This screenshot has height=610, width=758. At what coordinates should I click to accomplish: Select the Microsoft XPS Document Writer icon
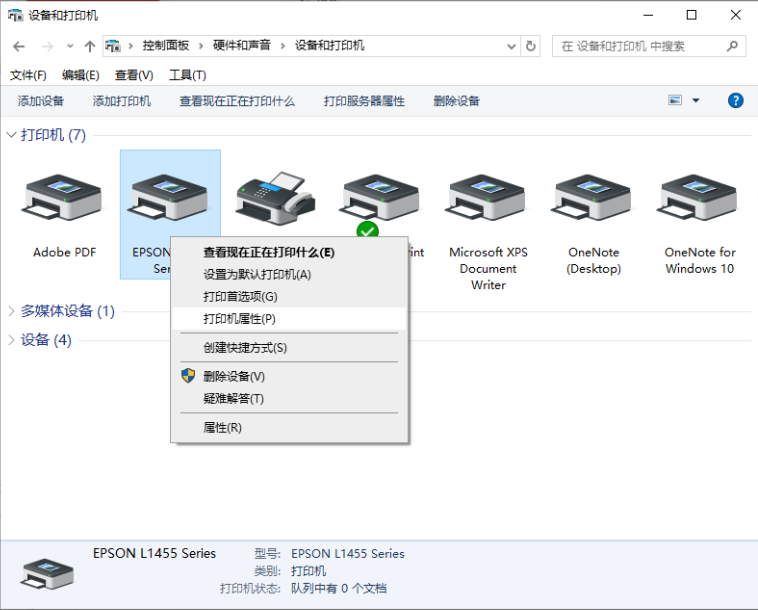tap(485, 197)
